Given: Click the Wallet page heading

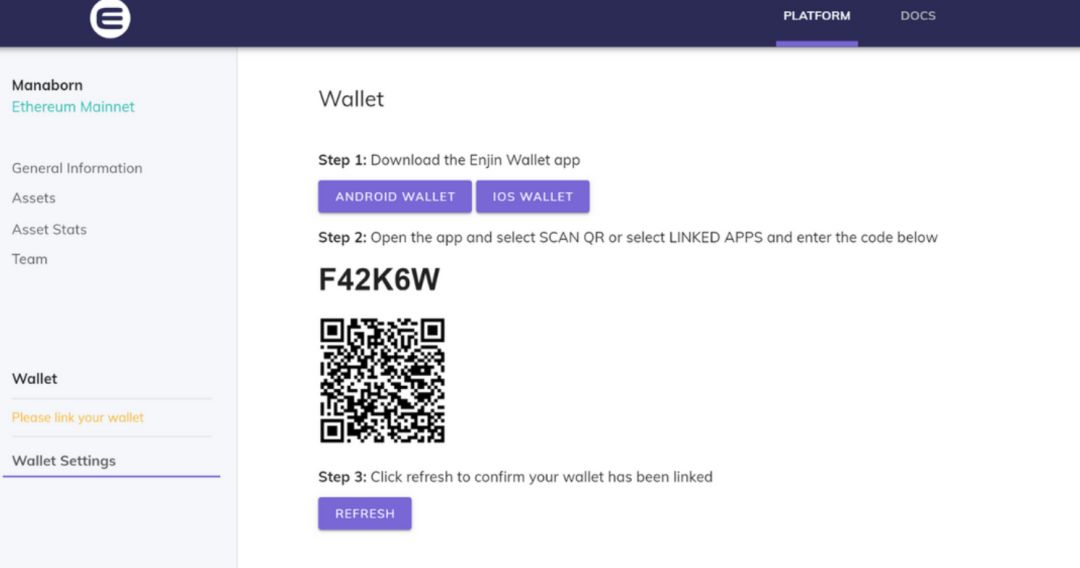Looking at the screenshot, I should 351,99.
